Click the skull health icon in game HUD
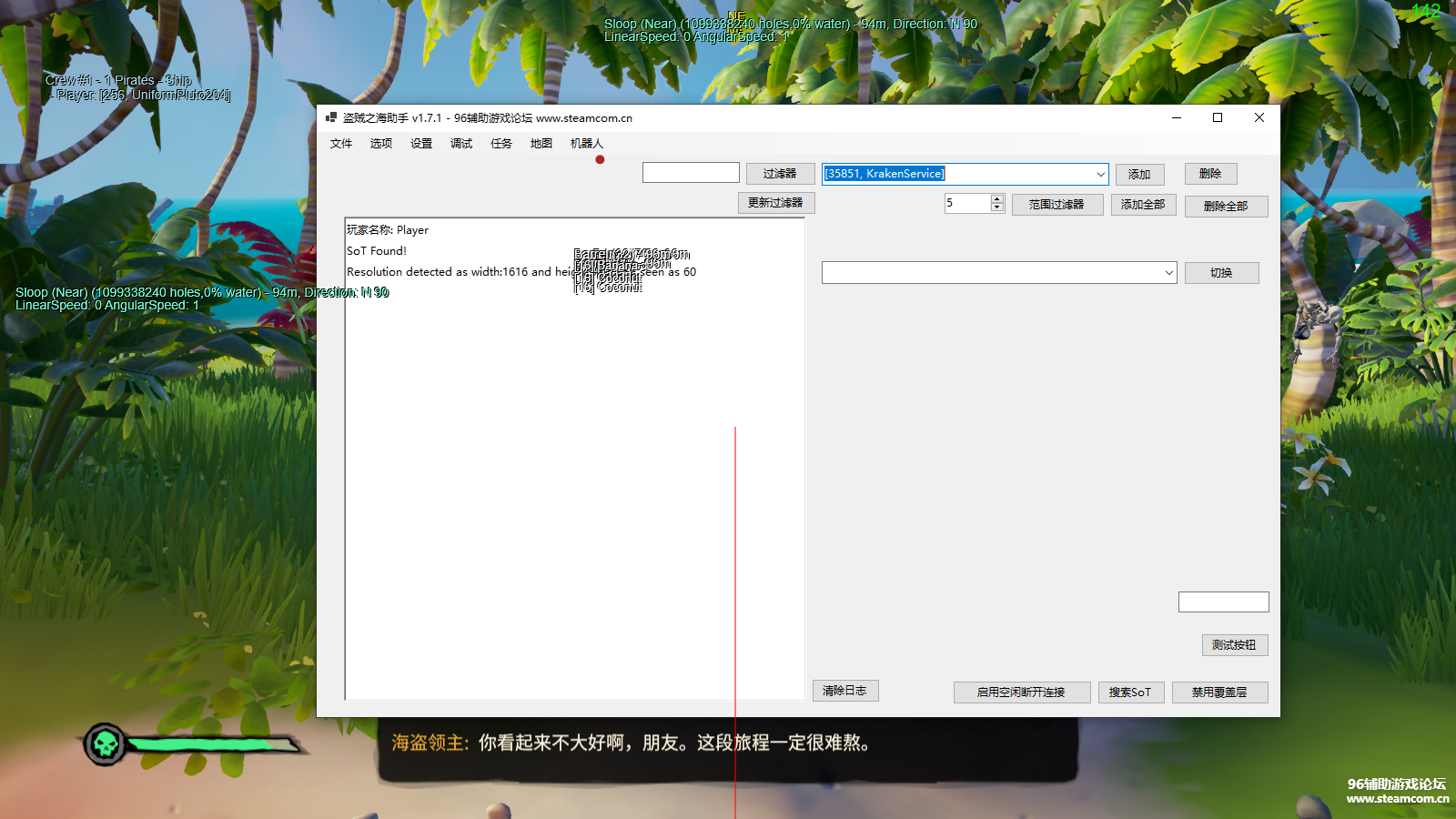Screen dimensions: 1456x819 click(x=106, y=744)
